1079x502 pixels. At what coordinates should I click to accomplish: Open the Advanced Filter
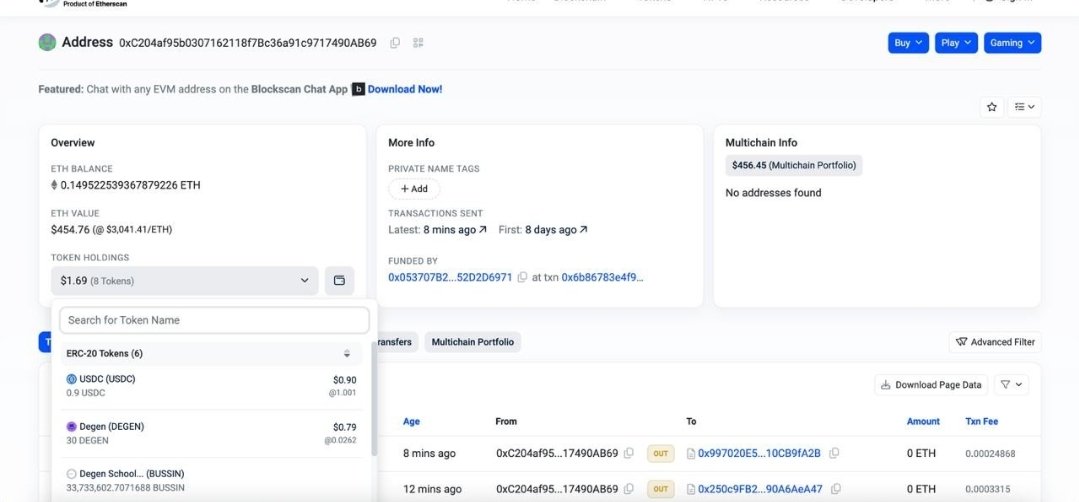coord(995,342)
